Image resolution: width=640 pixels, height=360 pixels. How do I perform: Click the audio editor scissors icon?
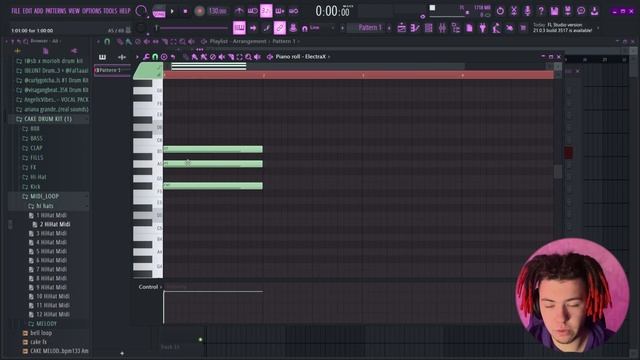click(514, 11)
